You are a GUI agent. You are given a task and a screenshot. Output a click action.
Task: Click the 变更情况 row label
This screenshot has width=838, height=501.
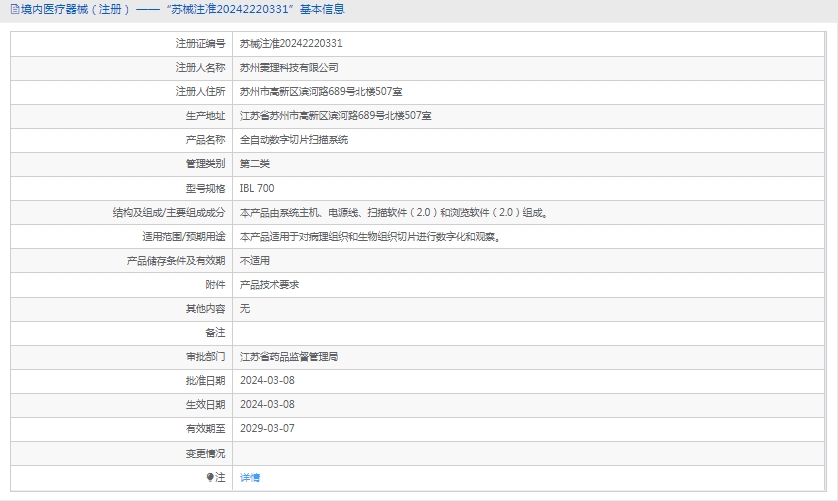coord(205,453)
